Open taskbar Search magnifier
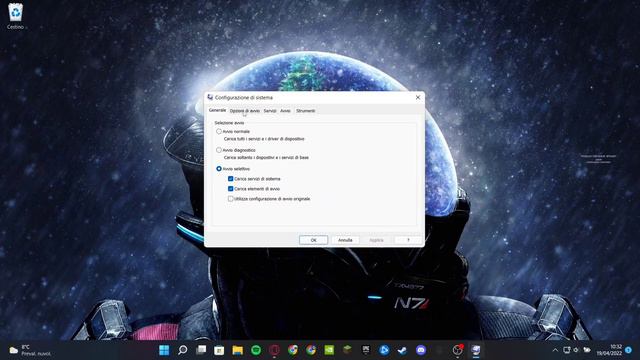 [x=182, y=350]
